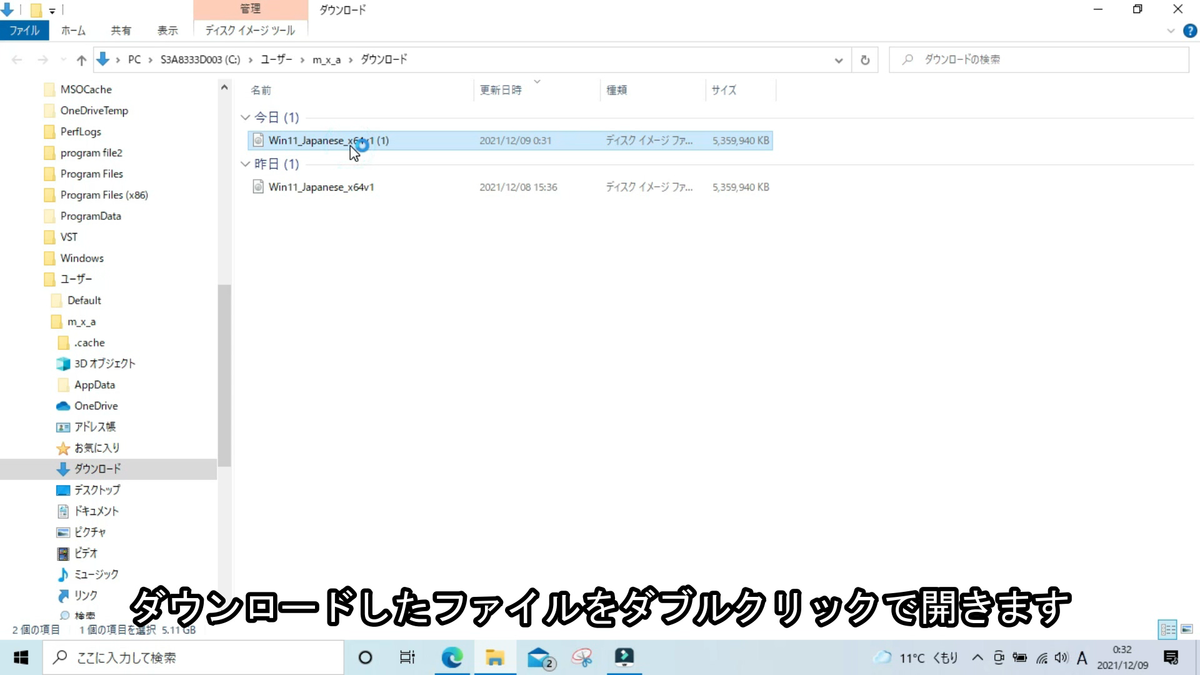This screenshot has width=1200, height=675.
Task: Show hidden system tray icons chevron
Action: (x=977, y=658)
